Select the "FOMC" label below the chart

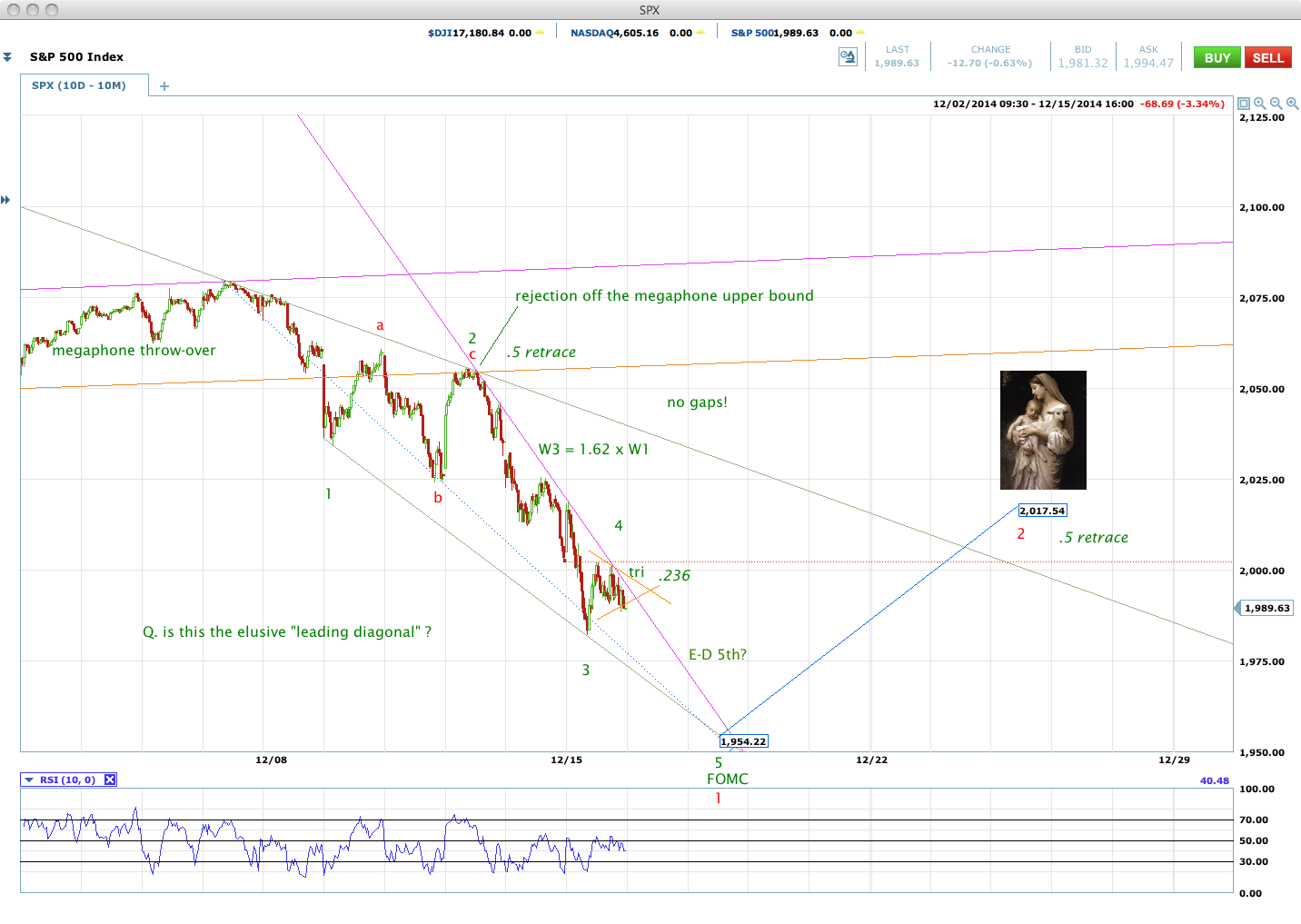coord(728,780)
